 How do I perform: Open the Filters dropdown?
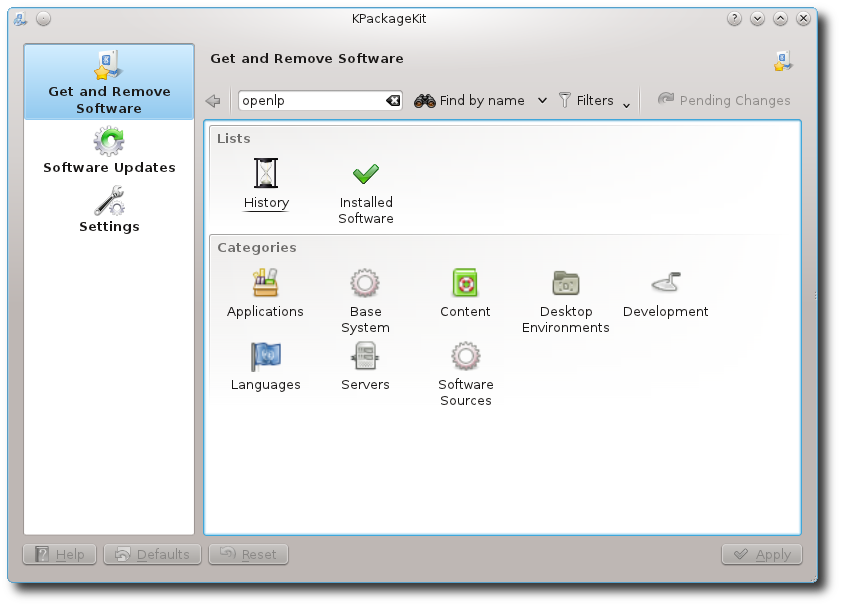point(595,100)
